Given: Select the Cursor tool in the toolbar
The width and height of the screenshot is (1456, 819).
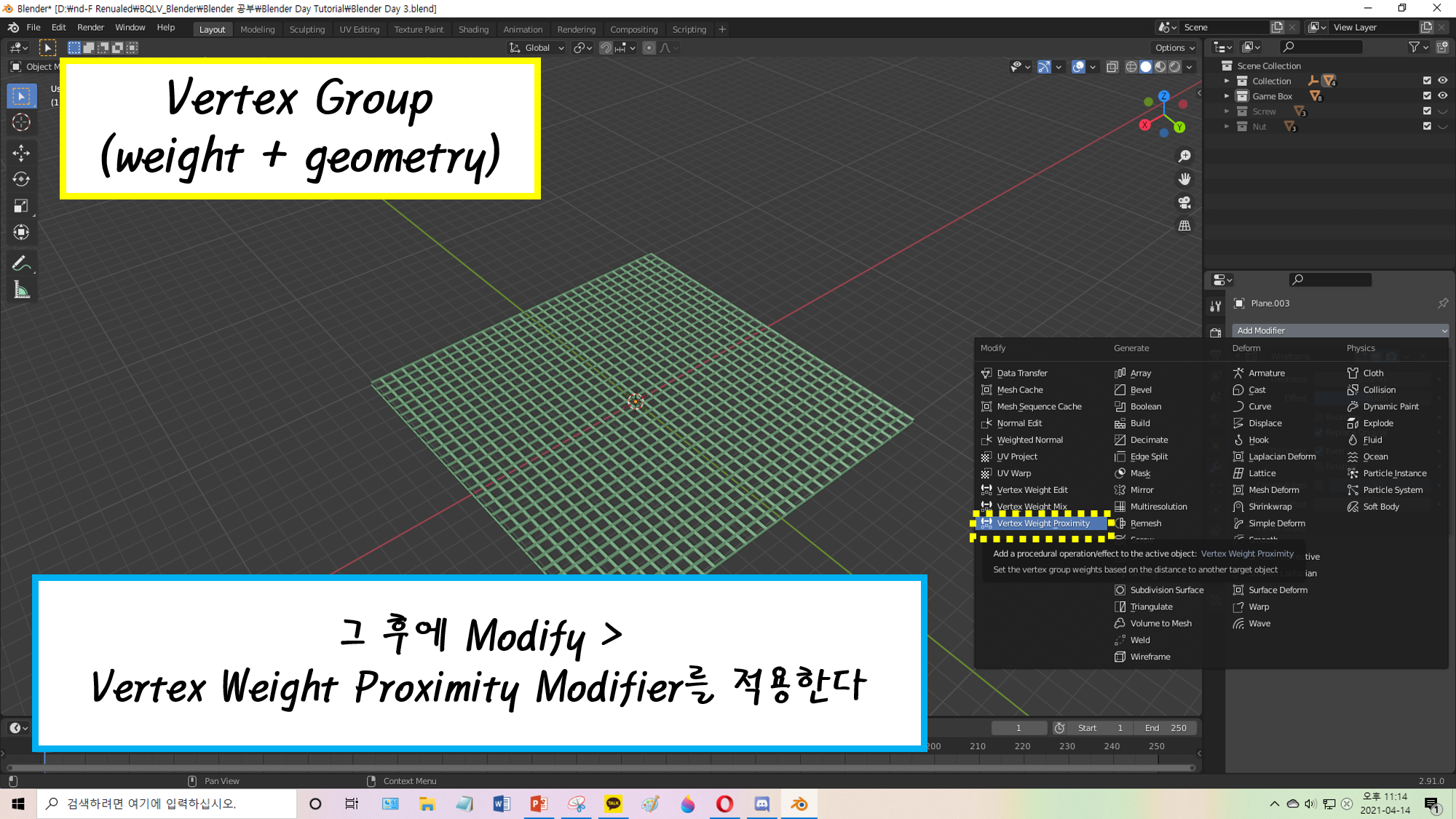Looking at the screenshot, I should 21,122.
